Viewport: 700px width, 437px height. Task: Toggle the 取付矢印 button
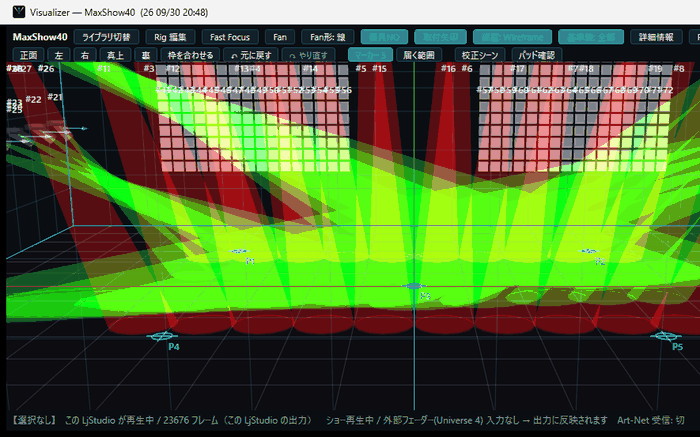[x=441, y=37]
